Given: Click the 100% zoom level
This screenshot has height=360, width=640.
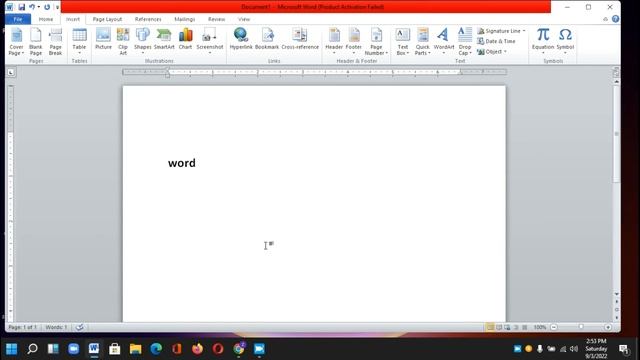Looking at the screenshot, I should pyautogui.click(x=540, y=327).
